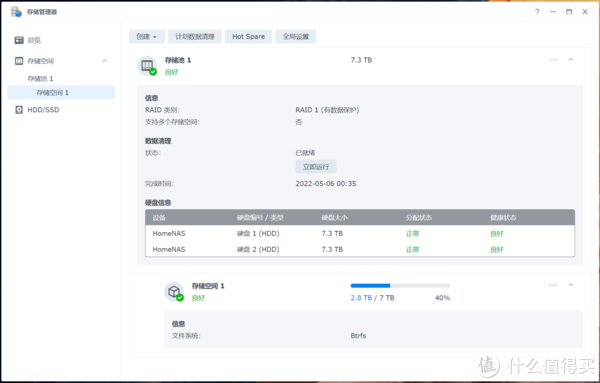This screenshot has width=600, height=383.
Task: Click 立即运行 run now button
Action: point(316,166)
